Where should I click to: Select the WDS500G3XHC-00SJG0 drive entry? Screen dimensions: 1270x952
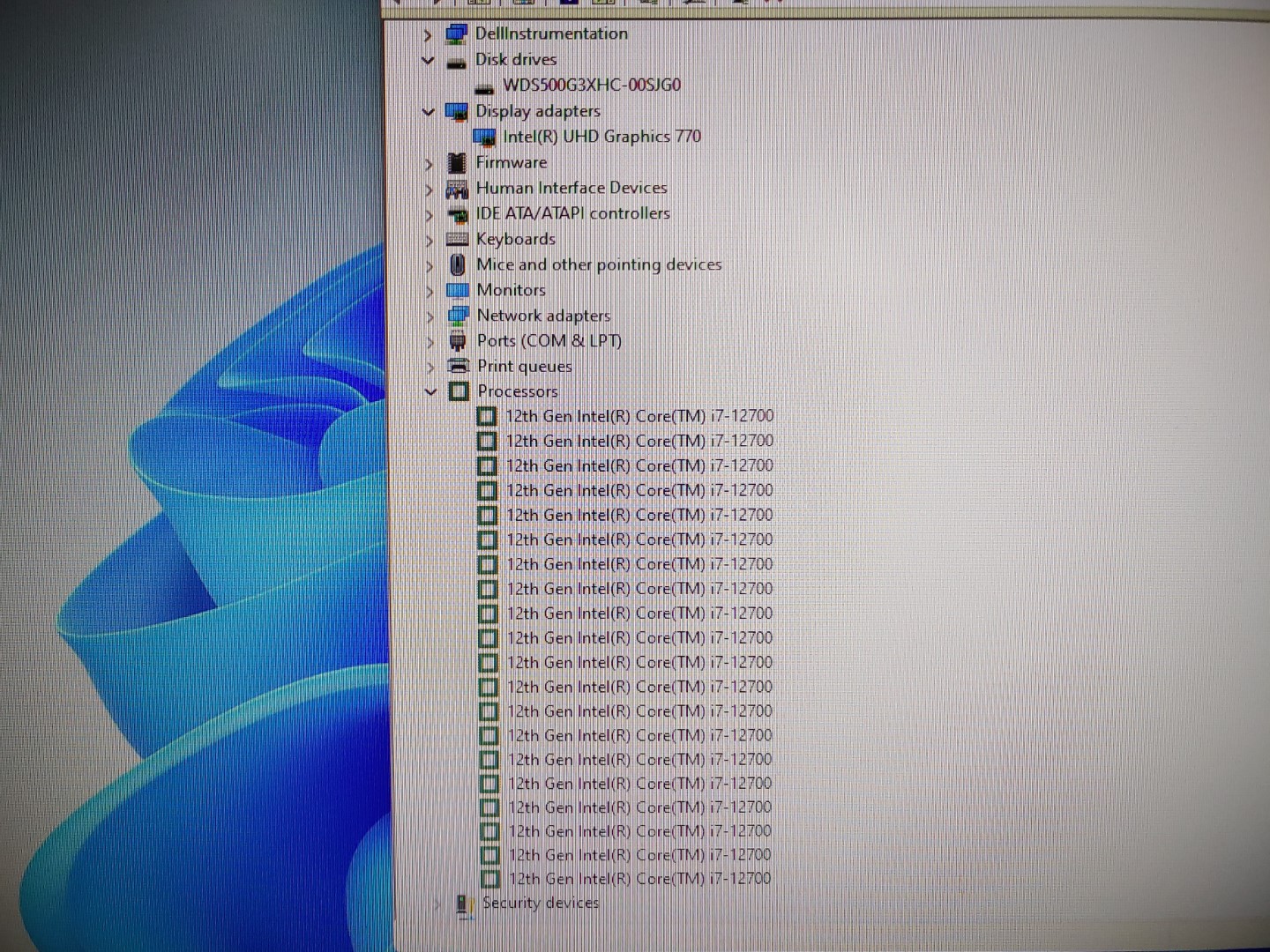click(x=592, y=85)
